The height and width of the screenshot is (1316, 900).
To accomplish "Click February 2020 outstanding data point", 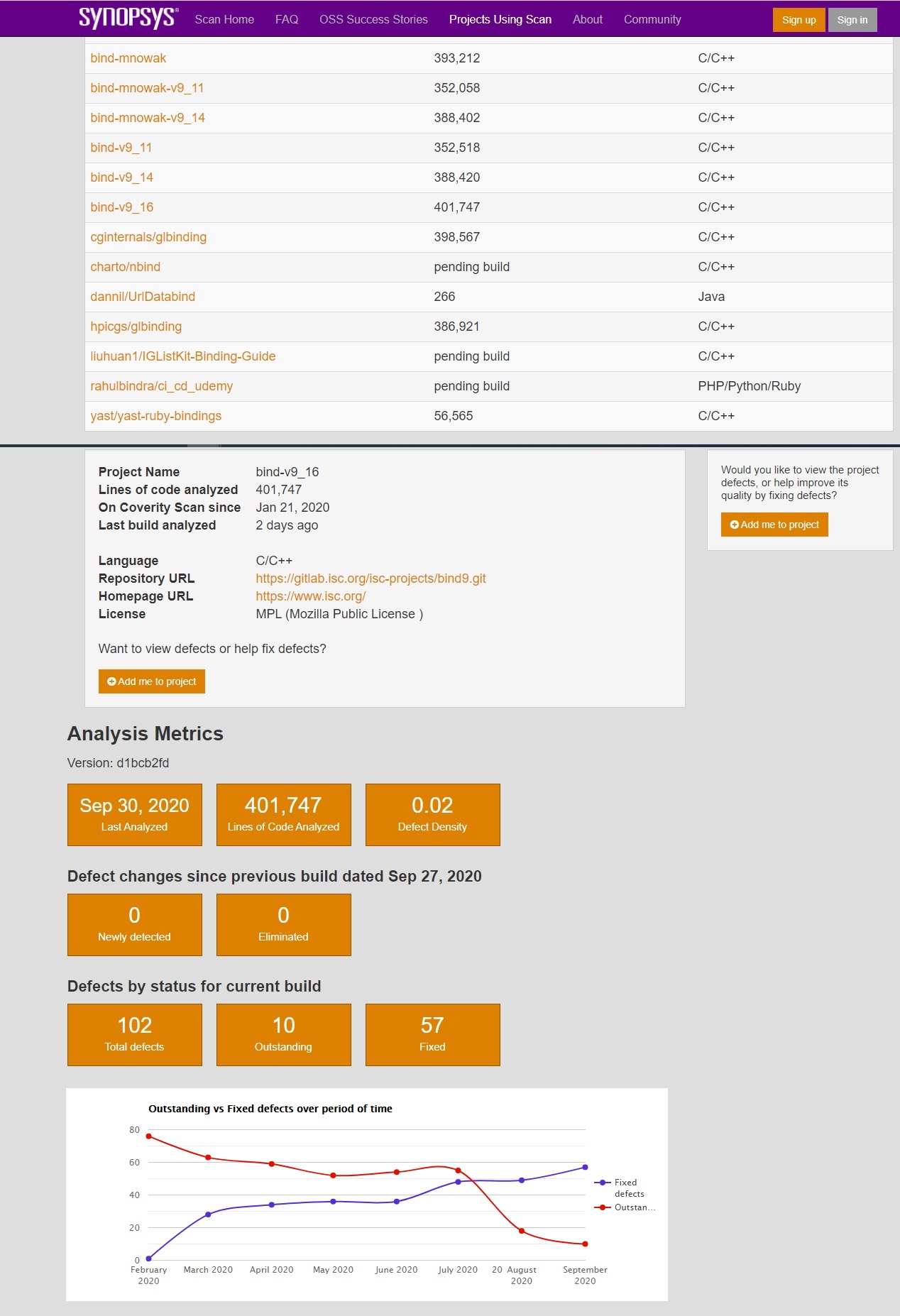I will tap(148, 1136).
